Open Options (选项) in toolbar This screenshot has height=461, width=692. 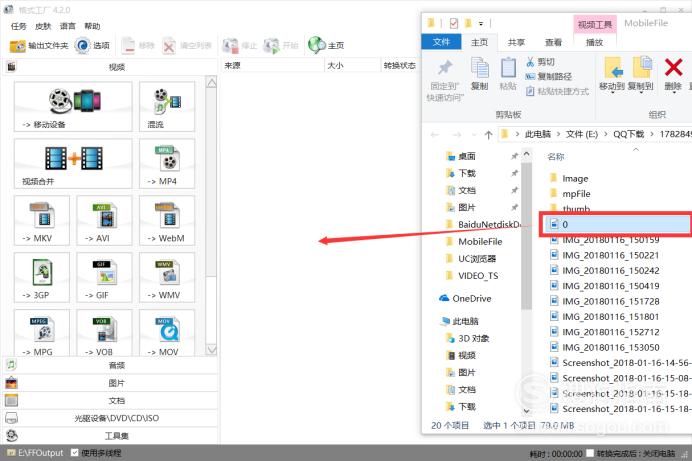[x=92, y=45]
